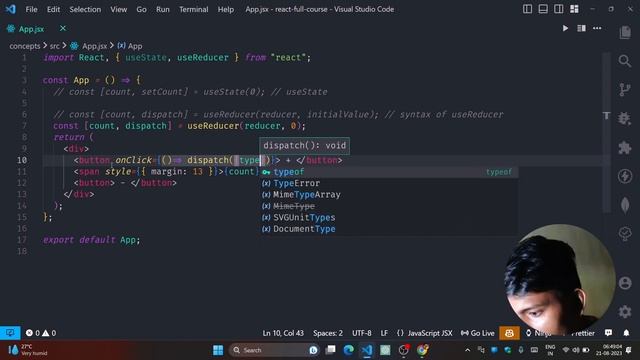
Task: Toggle the bottom Panel
Action: pyautogui.click(x=543, y=9)
